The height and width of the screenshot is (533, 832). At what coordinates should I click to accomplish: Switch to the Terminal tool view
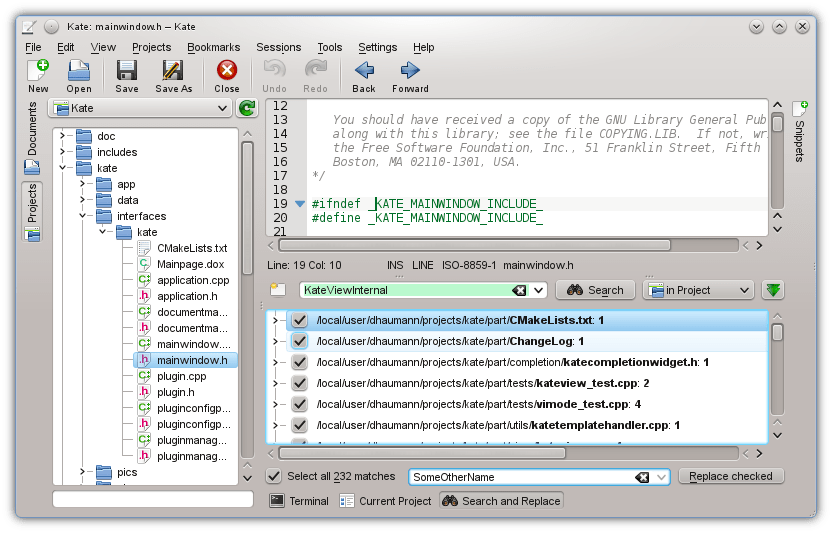click(299, 501)
